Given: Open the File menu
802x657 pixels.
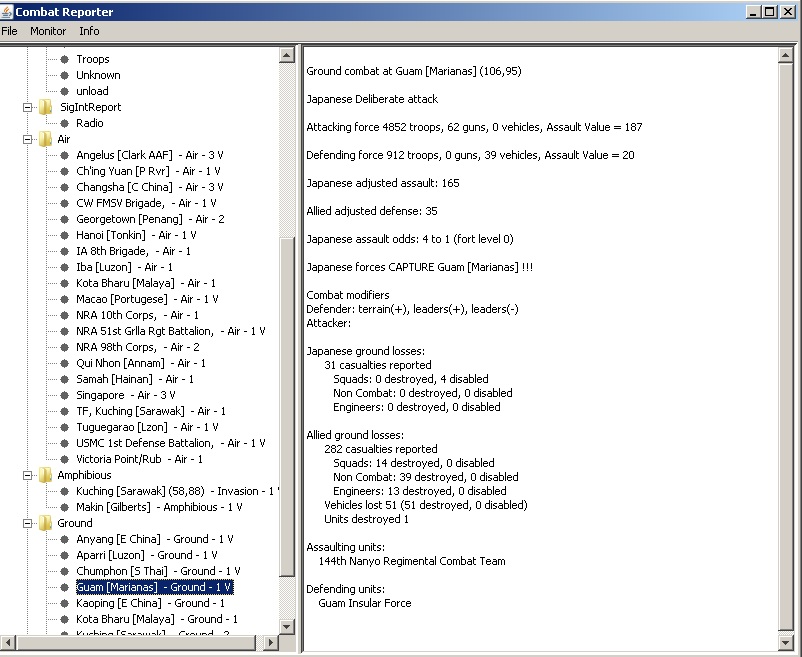Looking at the screenshot, I should 9,31.
